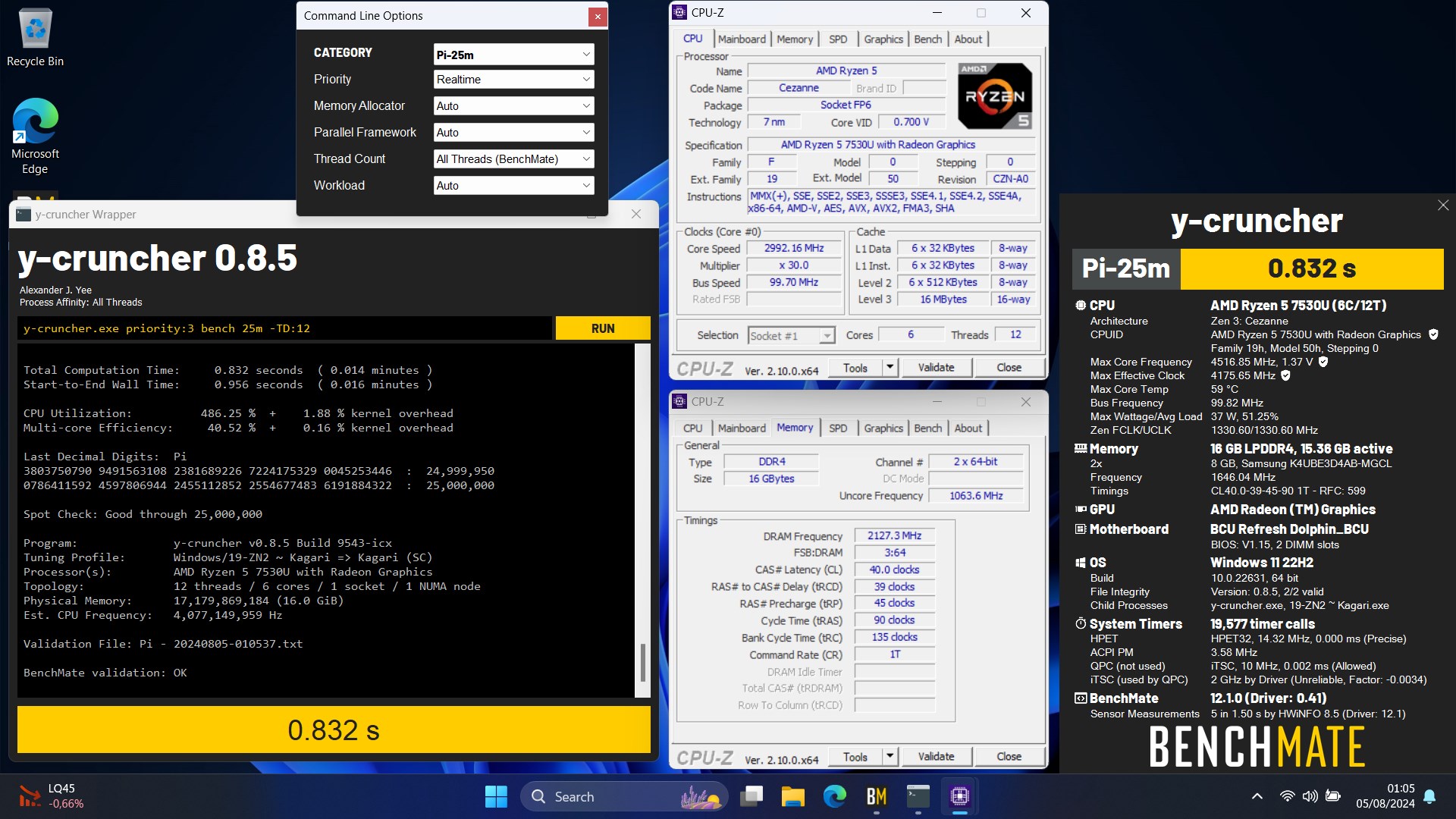Expand the Tools dropdown arrow in the top CPU-Z window
Viewport: 1456px width, 819px height.
[890, 368]
